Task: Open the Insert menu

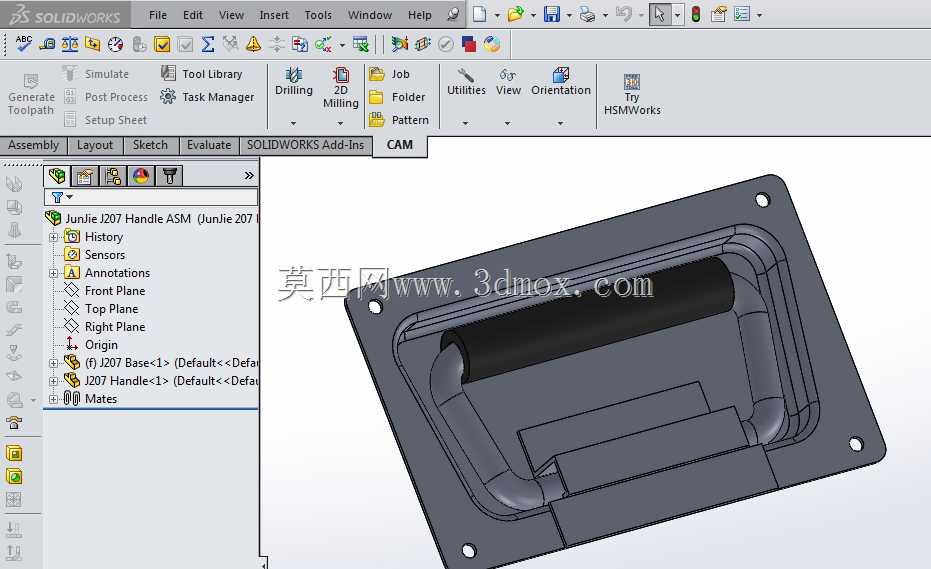Action: (274, 15)
